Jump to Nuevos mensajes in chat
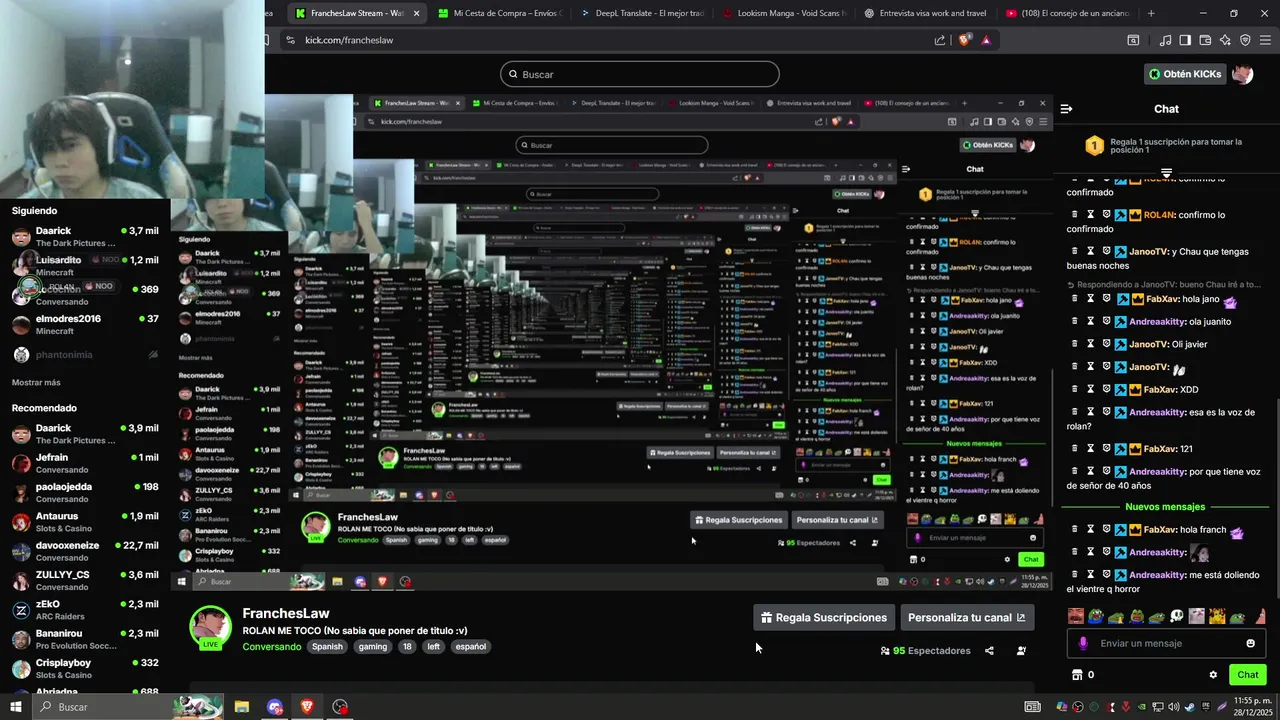 (1165, 507)
